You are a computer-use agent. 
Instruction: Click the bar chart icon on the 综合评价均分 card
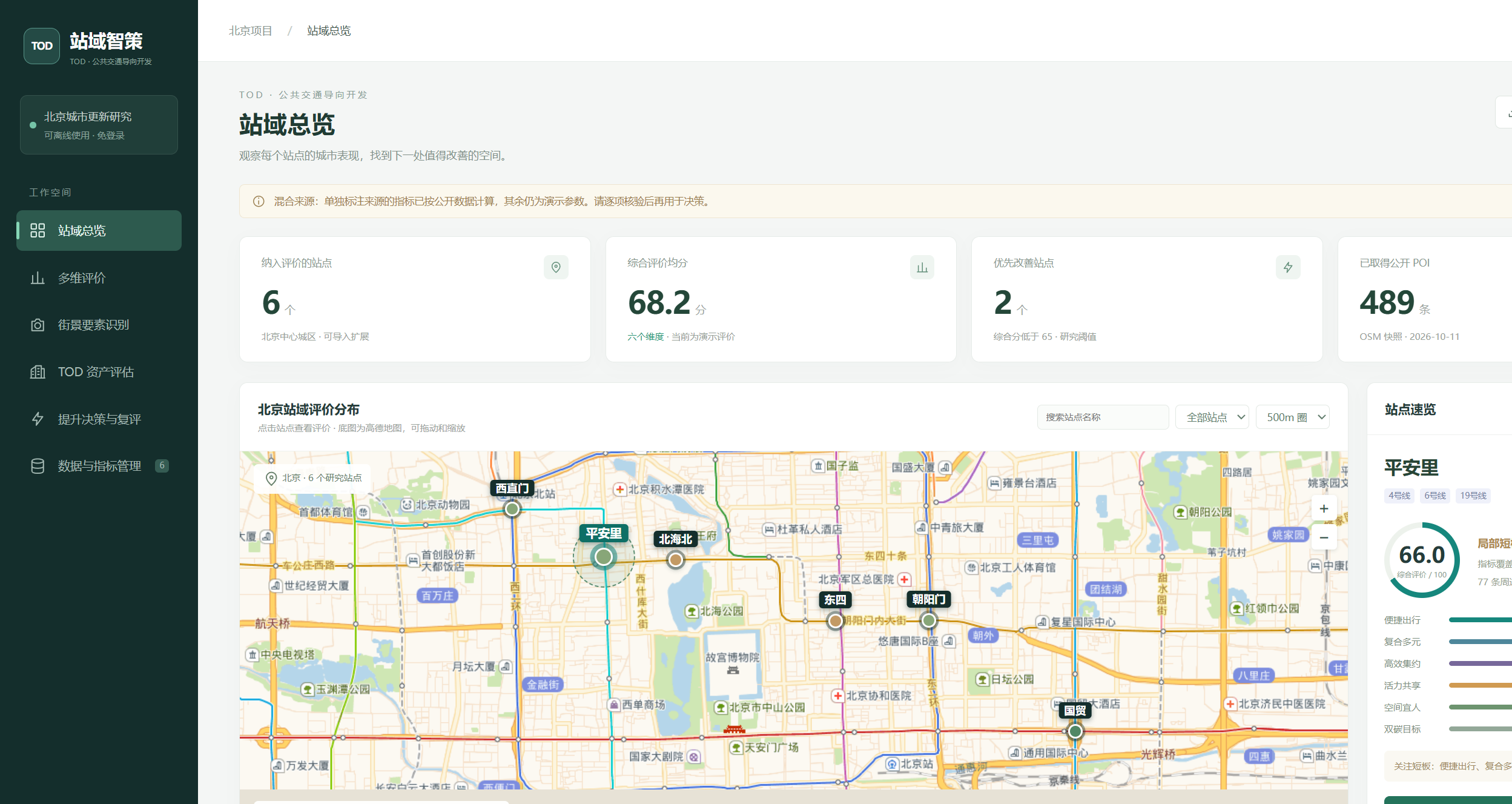tap(922, 267)
